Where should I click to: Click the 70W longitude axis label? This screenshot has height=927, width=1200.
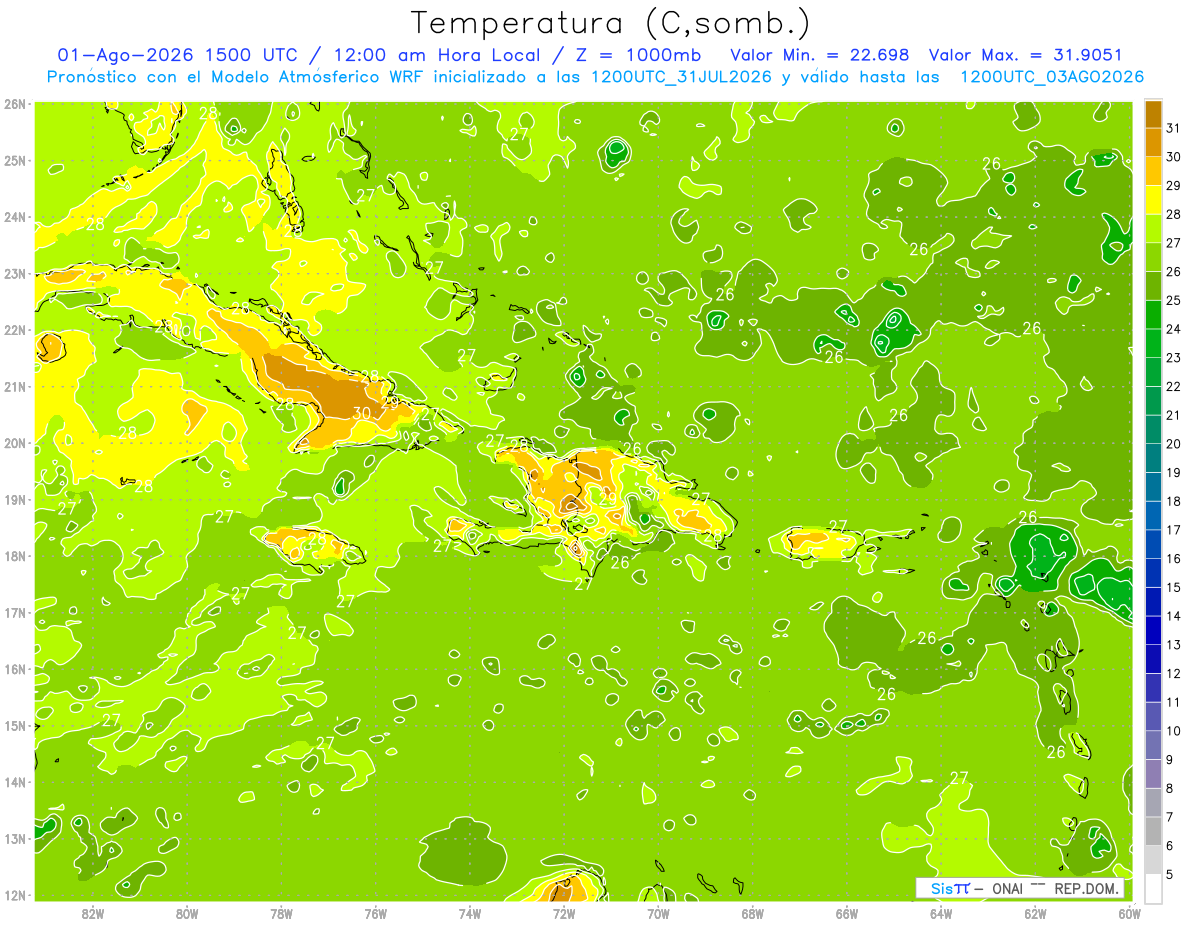click(x=658, y=913)
